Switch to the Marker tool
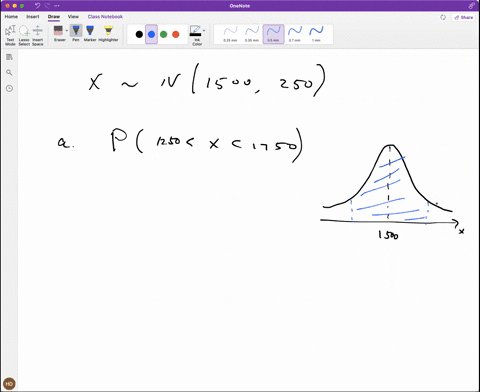Image resolution: width=480 pixels, height=392 pixels. point(90,33)
